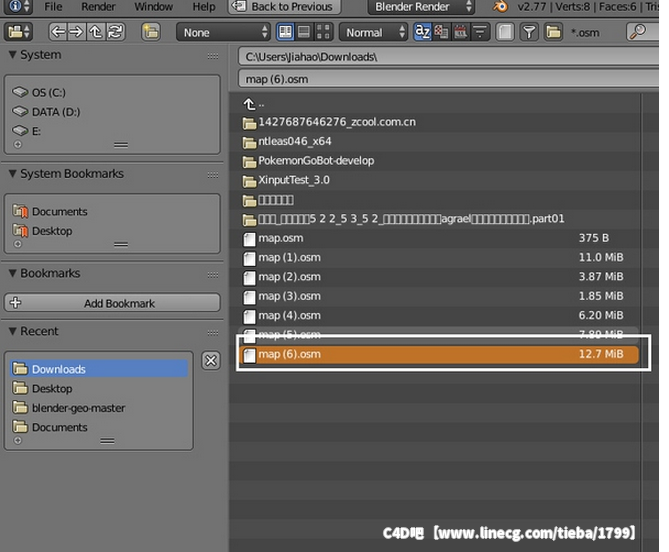The height and width of the screenshot is (552, 669).
Task: Select the E: drive
Action: (112, 131)
